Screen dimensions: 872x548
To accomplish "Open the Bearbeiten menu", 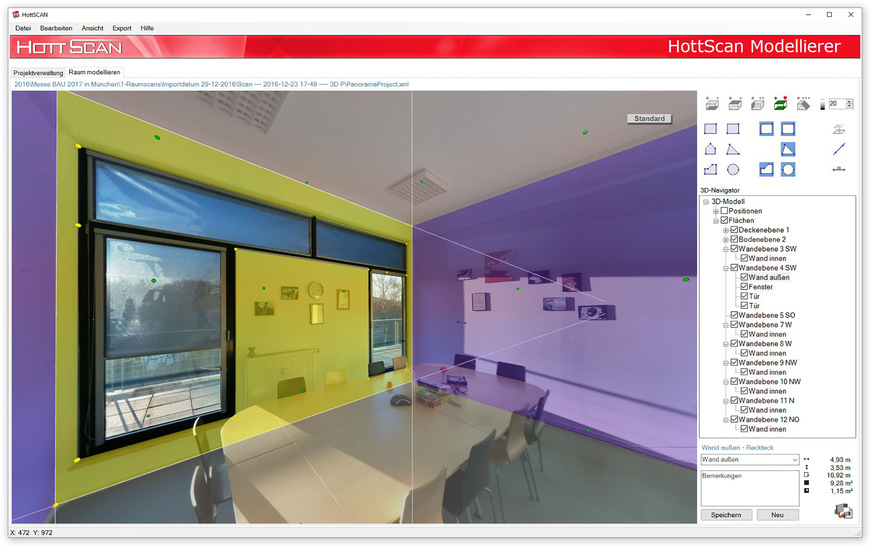I will coord(56,28).
